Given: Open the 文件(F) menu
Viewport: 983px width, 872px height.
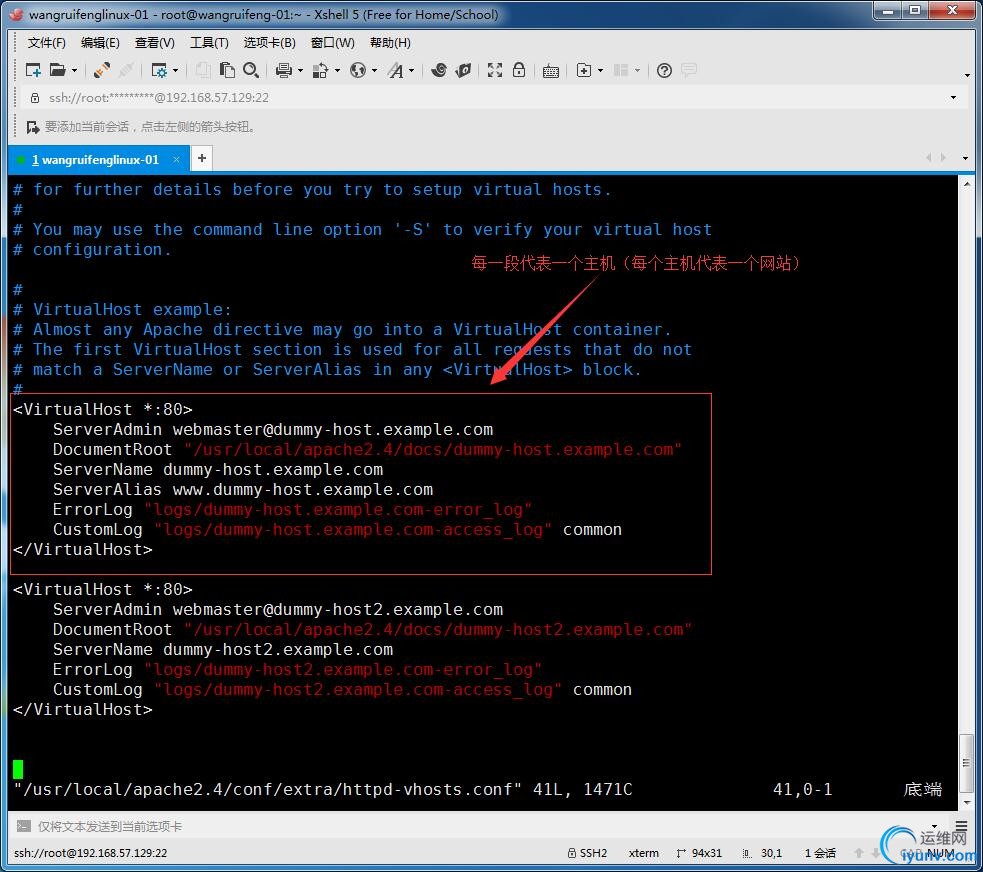Looking at the screenshot, I should click(x=46, y=43).
